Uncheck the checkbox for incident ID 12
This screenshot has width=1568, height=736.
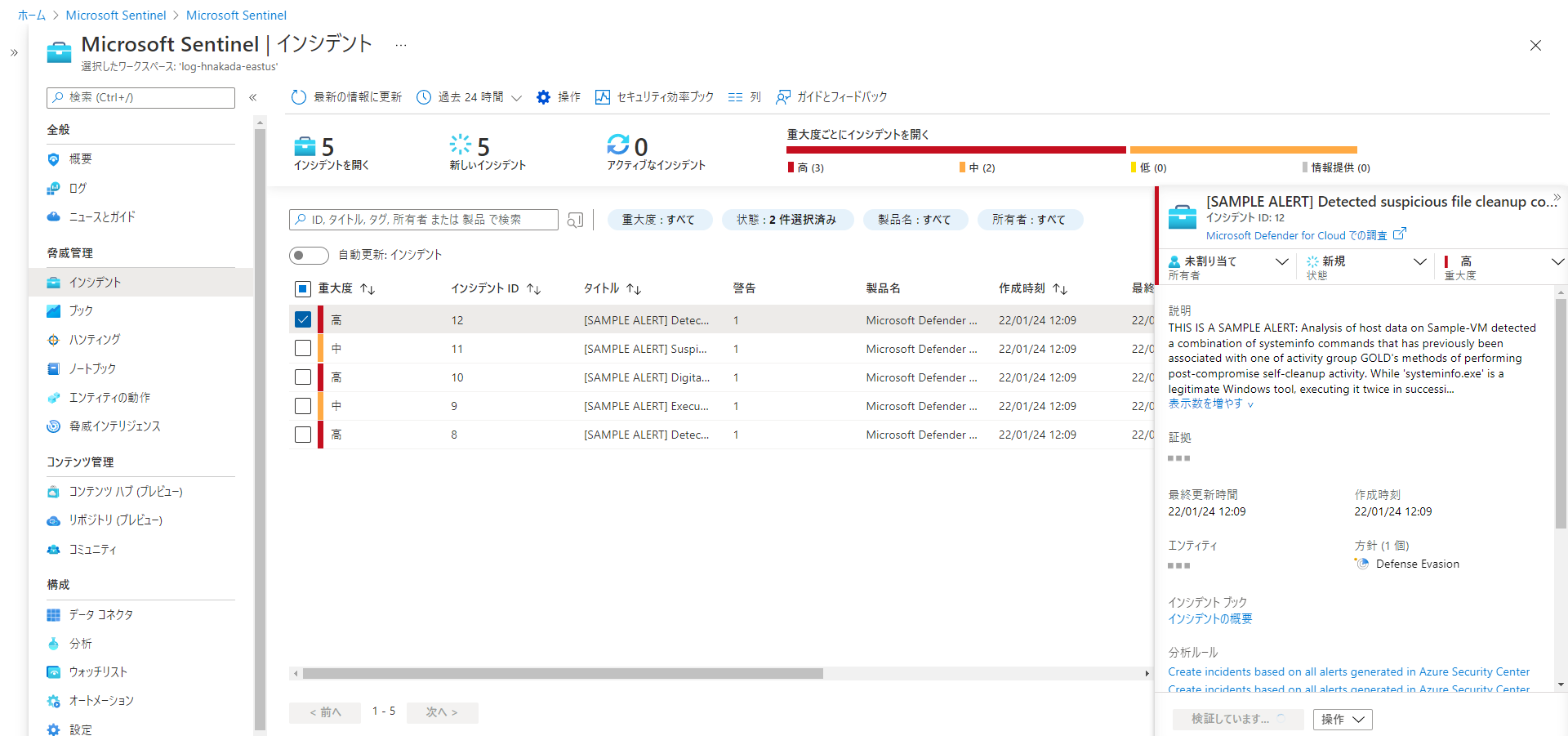303,319
